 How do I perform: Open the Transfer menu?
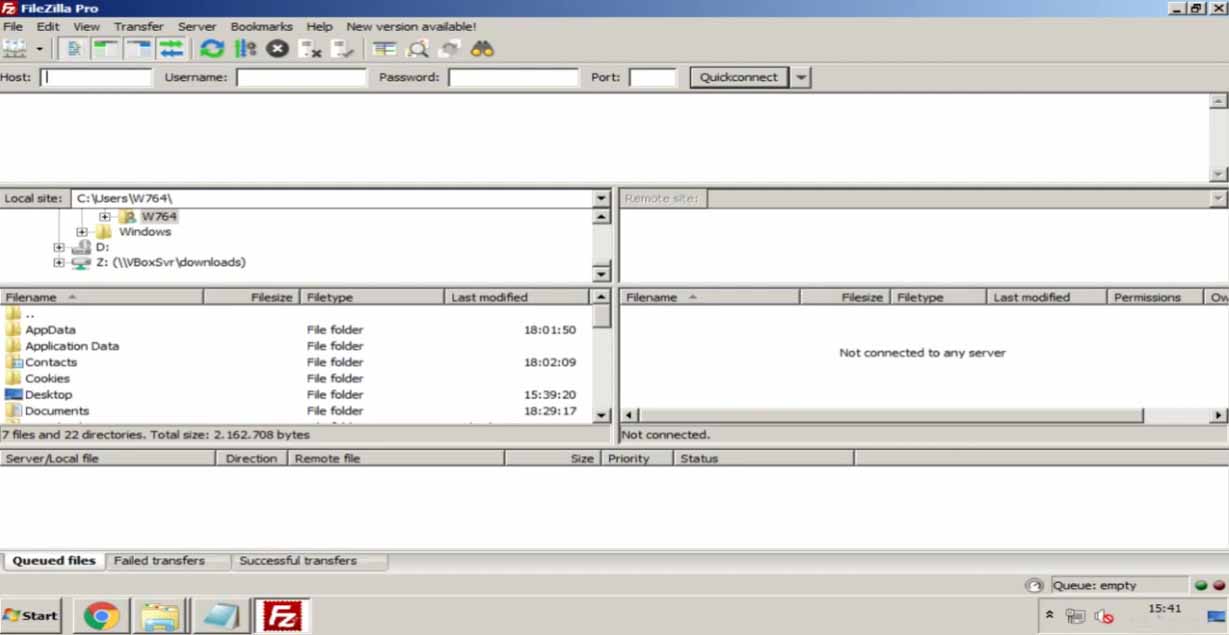(139, 26)
